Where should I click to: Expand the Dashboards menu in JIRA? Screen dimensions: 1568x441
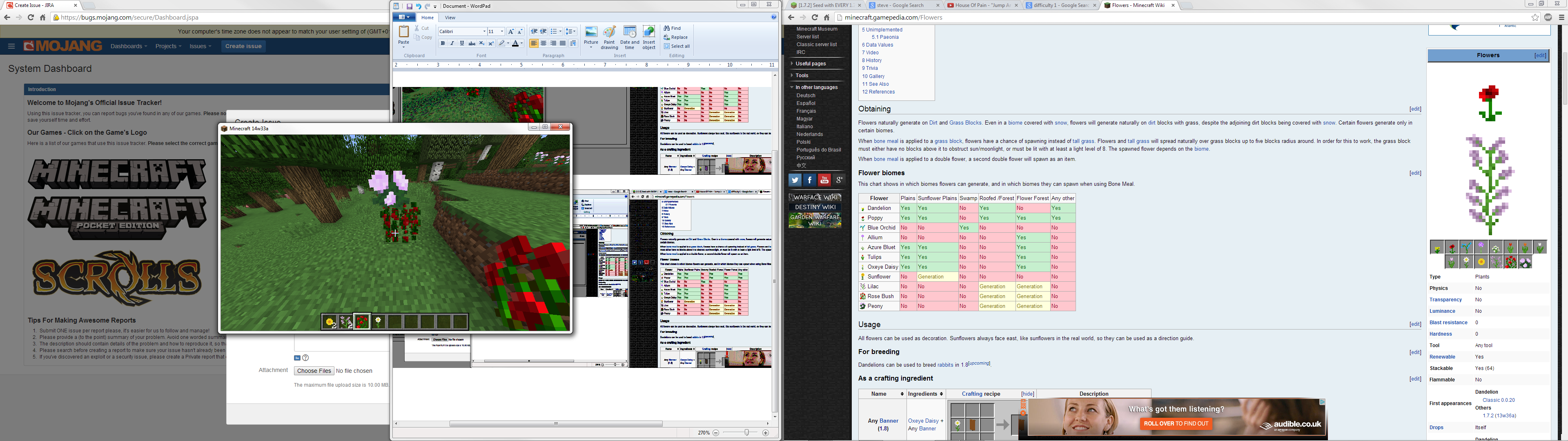pos(129,46)
